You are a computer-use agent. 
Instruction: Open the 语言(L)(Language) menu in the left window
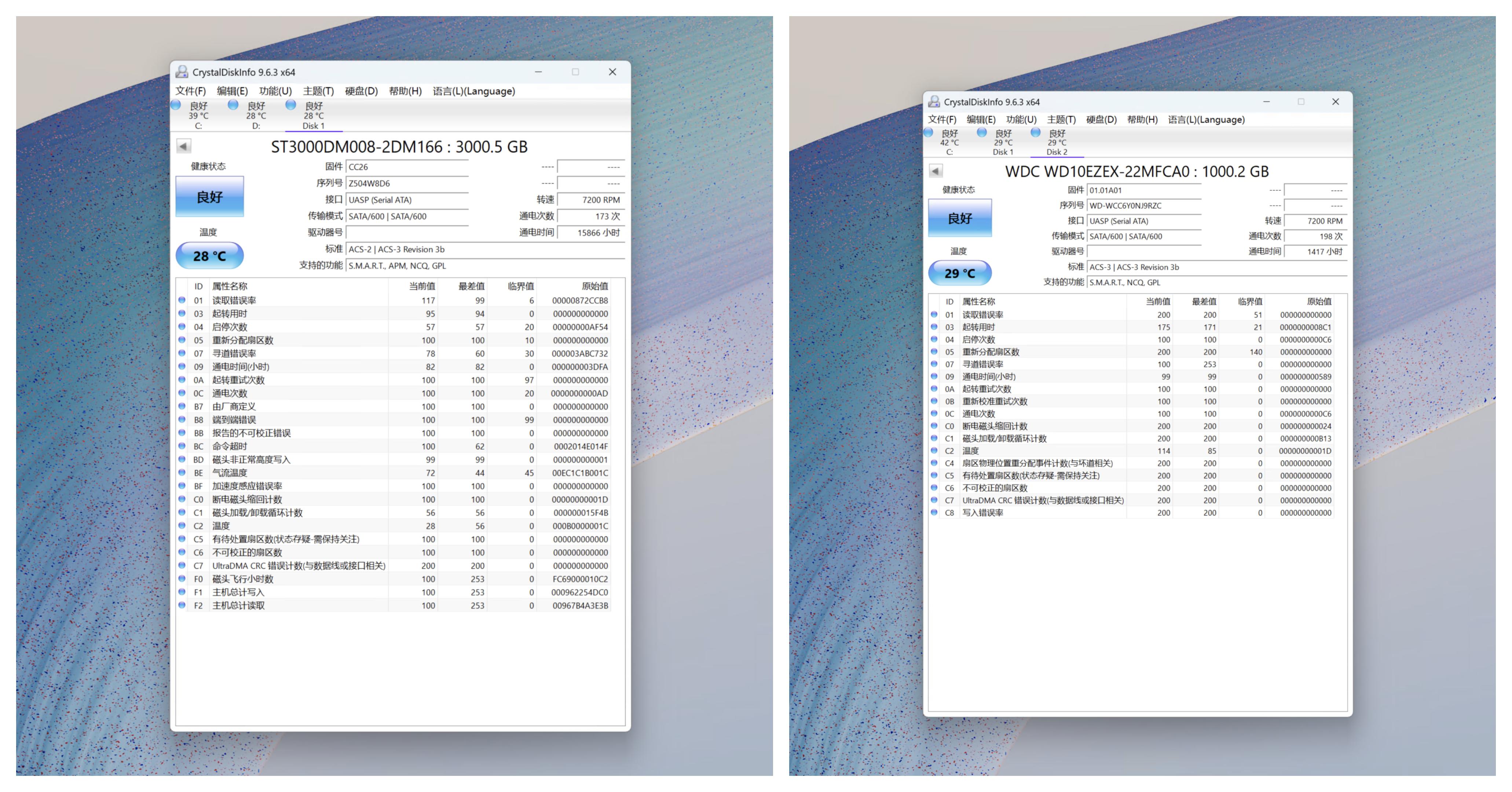[474, 91]
